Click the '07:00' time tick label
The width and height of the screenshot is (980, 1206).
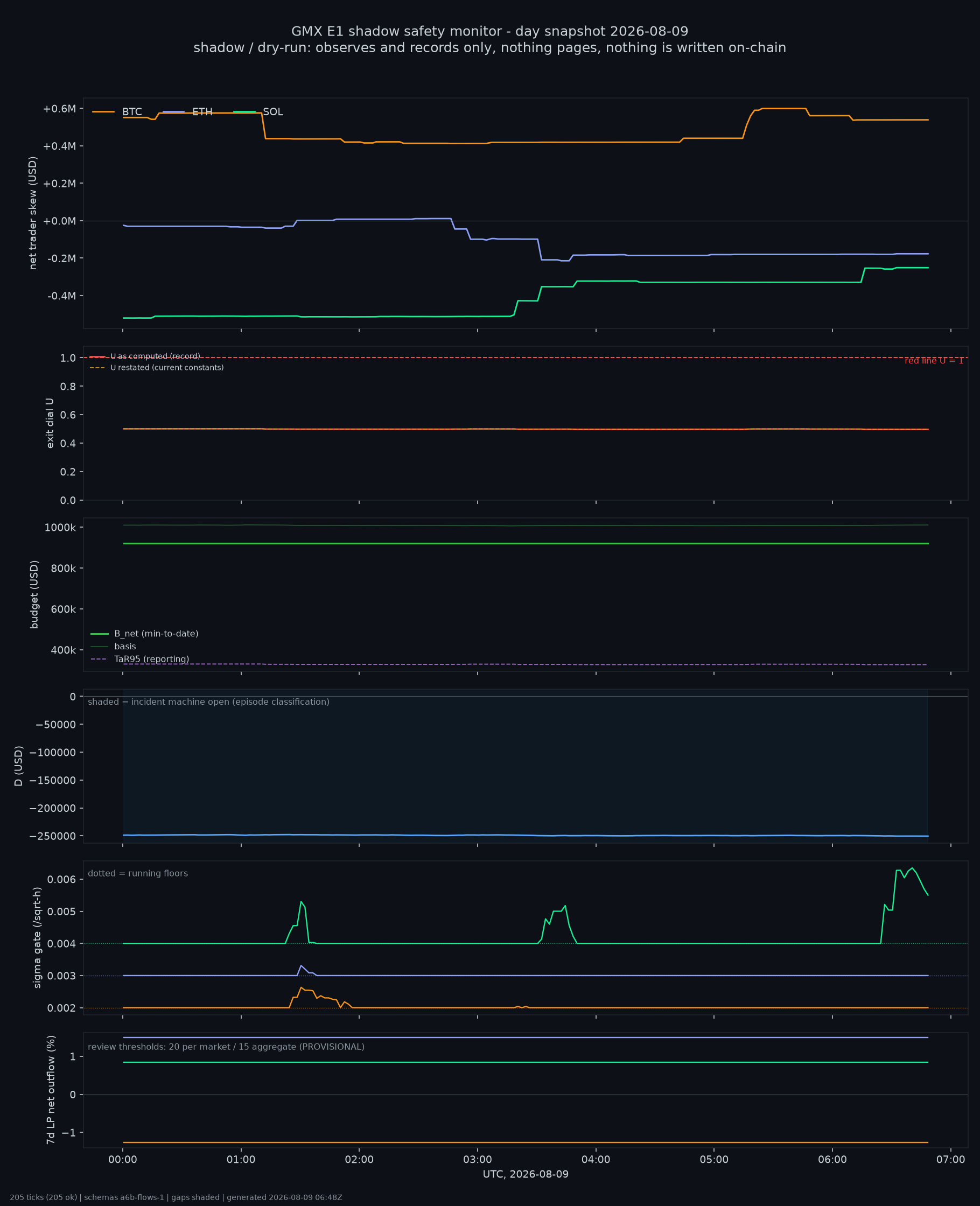[950, 1160]
